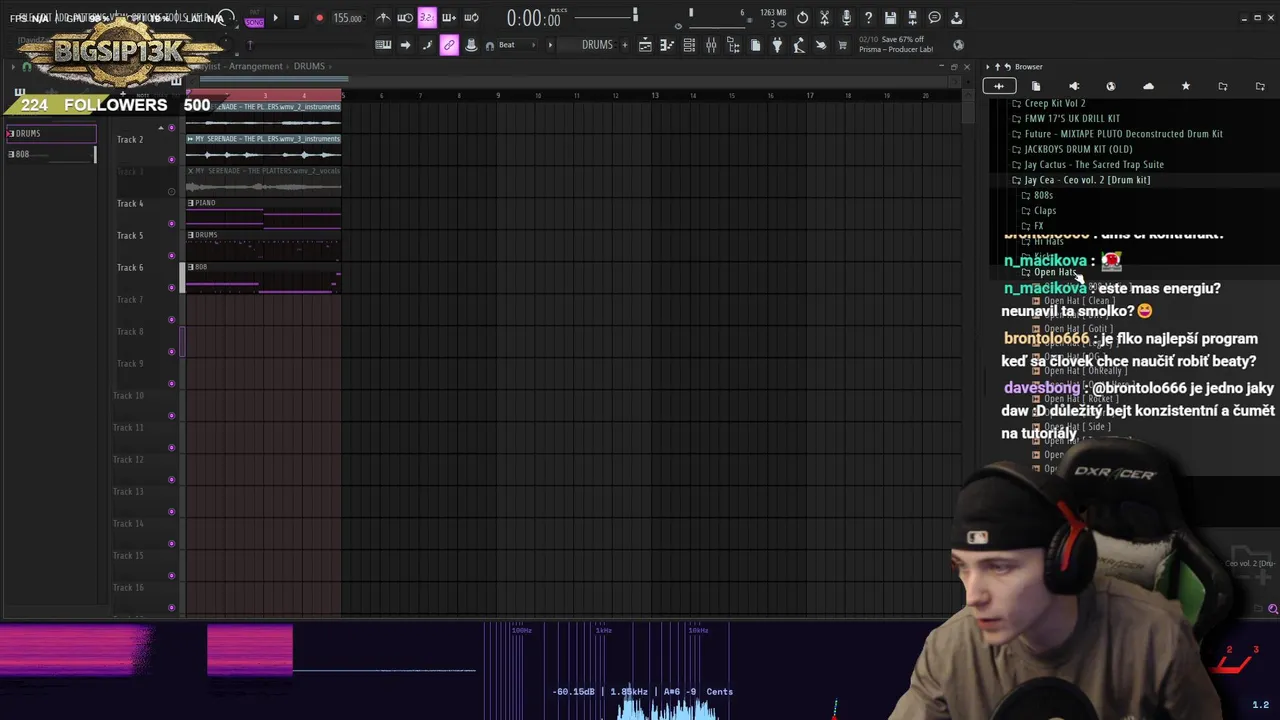
Task: Click the stamp icon in toolbar
Action: pos(471,45)
